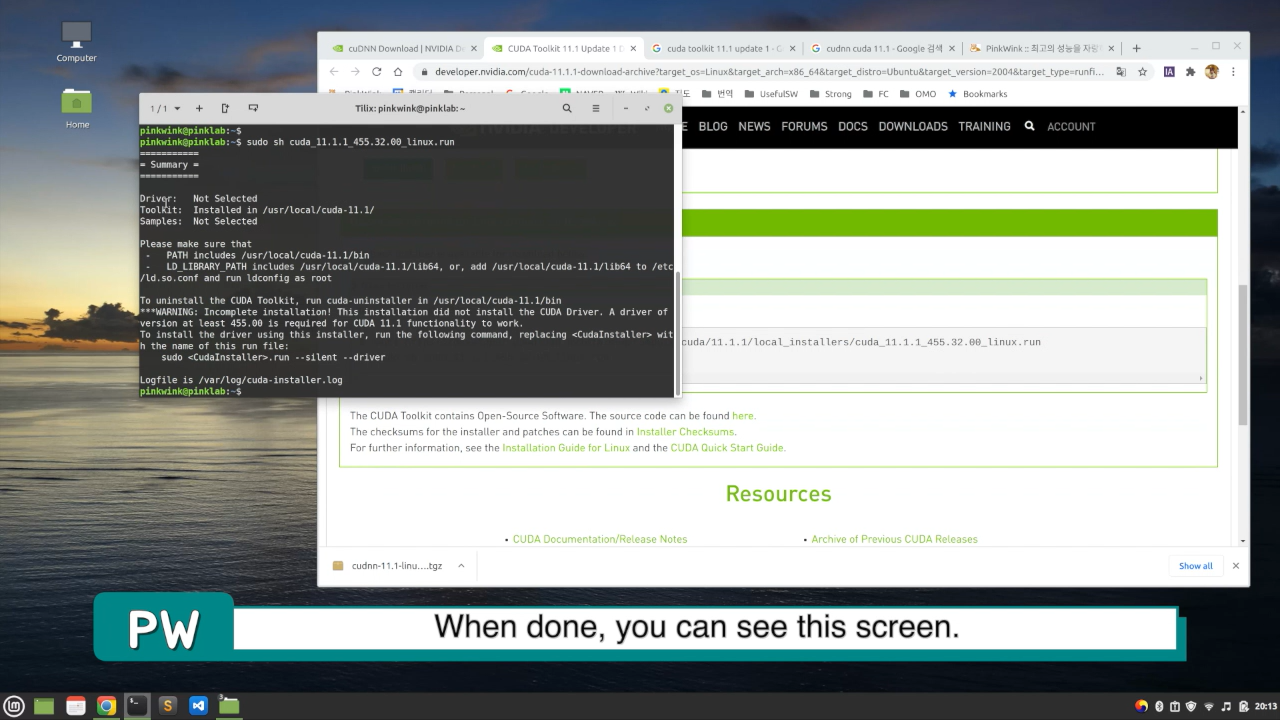Viewport: 1280px width, 720px height.
Task: Open the Chrome extensions puzzle icon
Action: (x=1190, y=72)
